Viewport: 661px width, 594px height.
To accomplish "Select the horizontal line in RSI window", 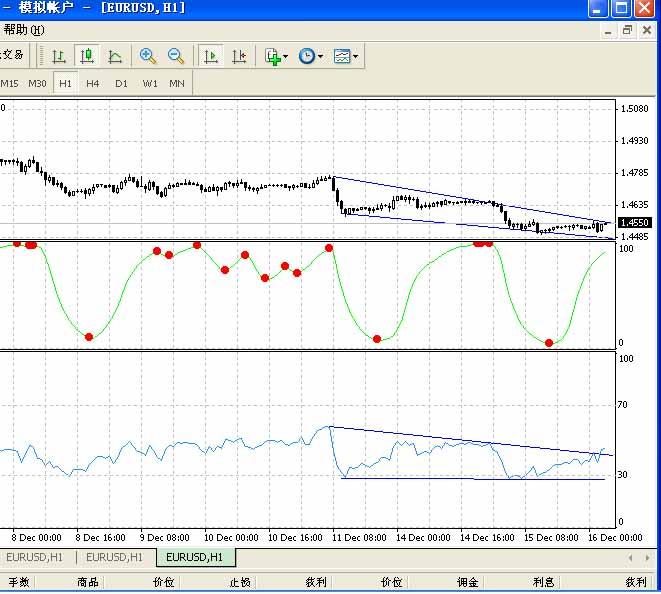I will (x=473, y=478).
